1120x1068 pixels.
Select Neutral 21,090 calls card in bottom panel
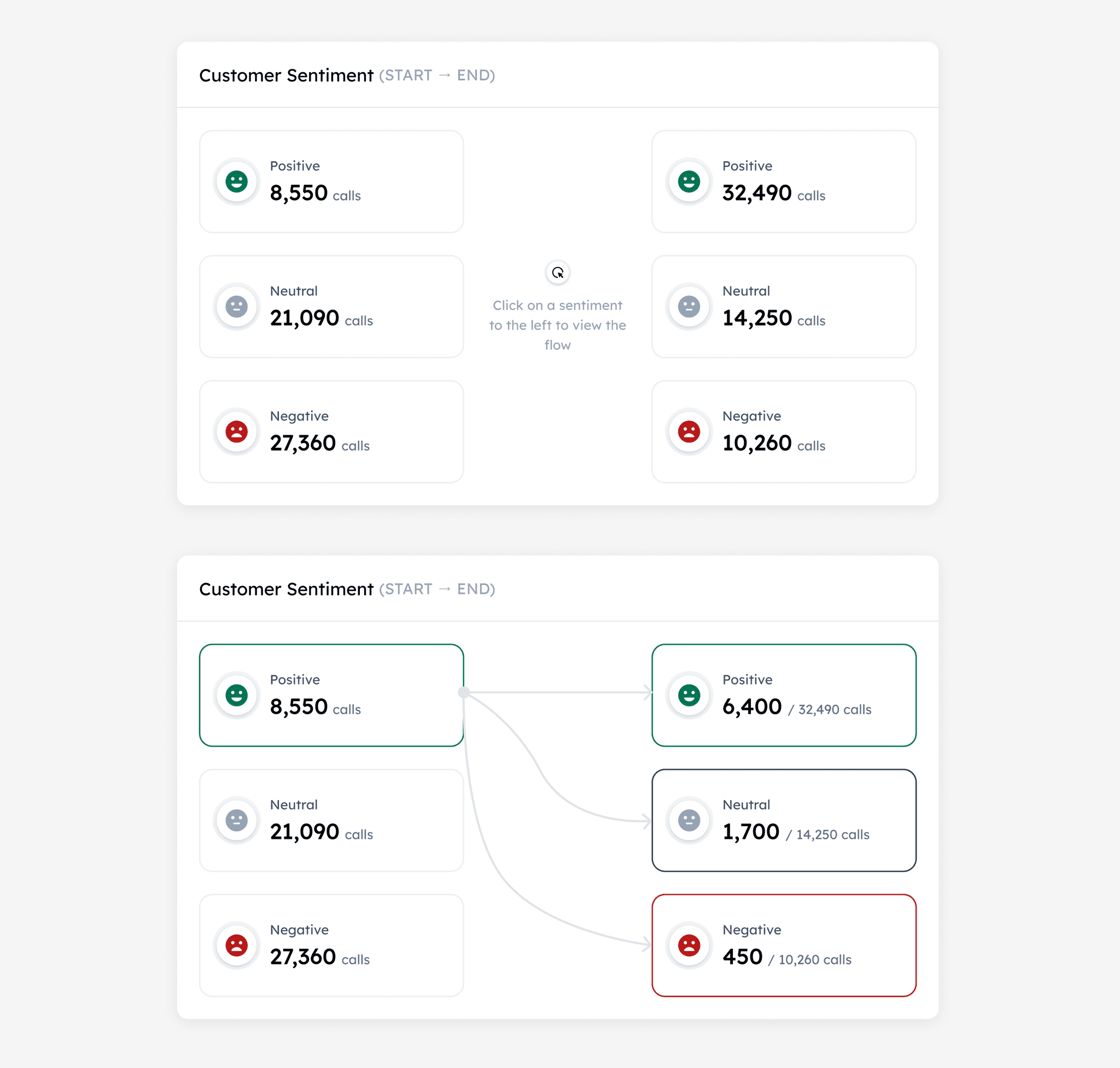[331, 820]
